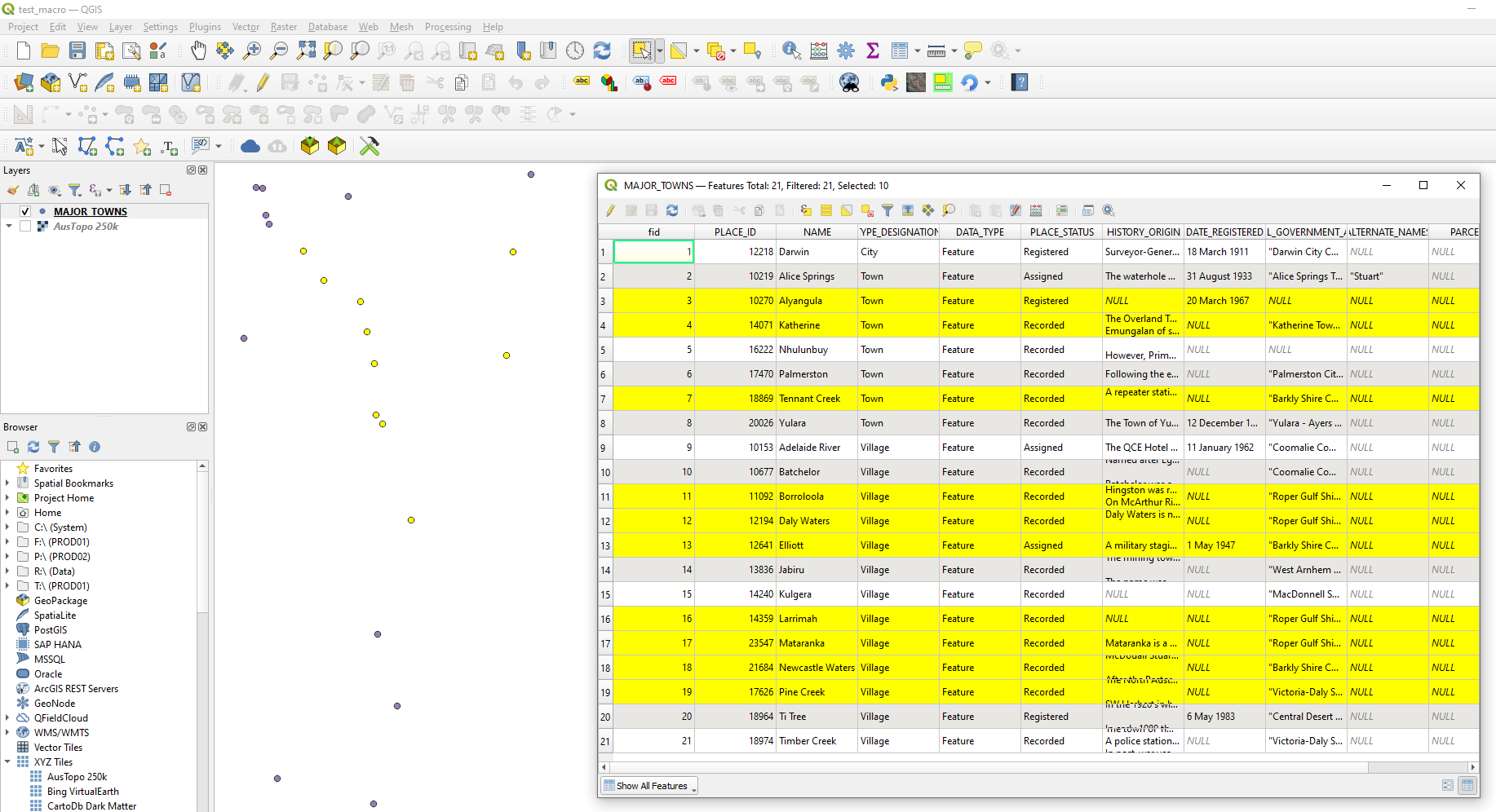Viewport: 1496px width, 812px height.
Task: Click the filter funnel icon in attribute table
Action: [x=887, y=210]
